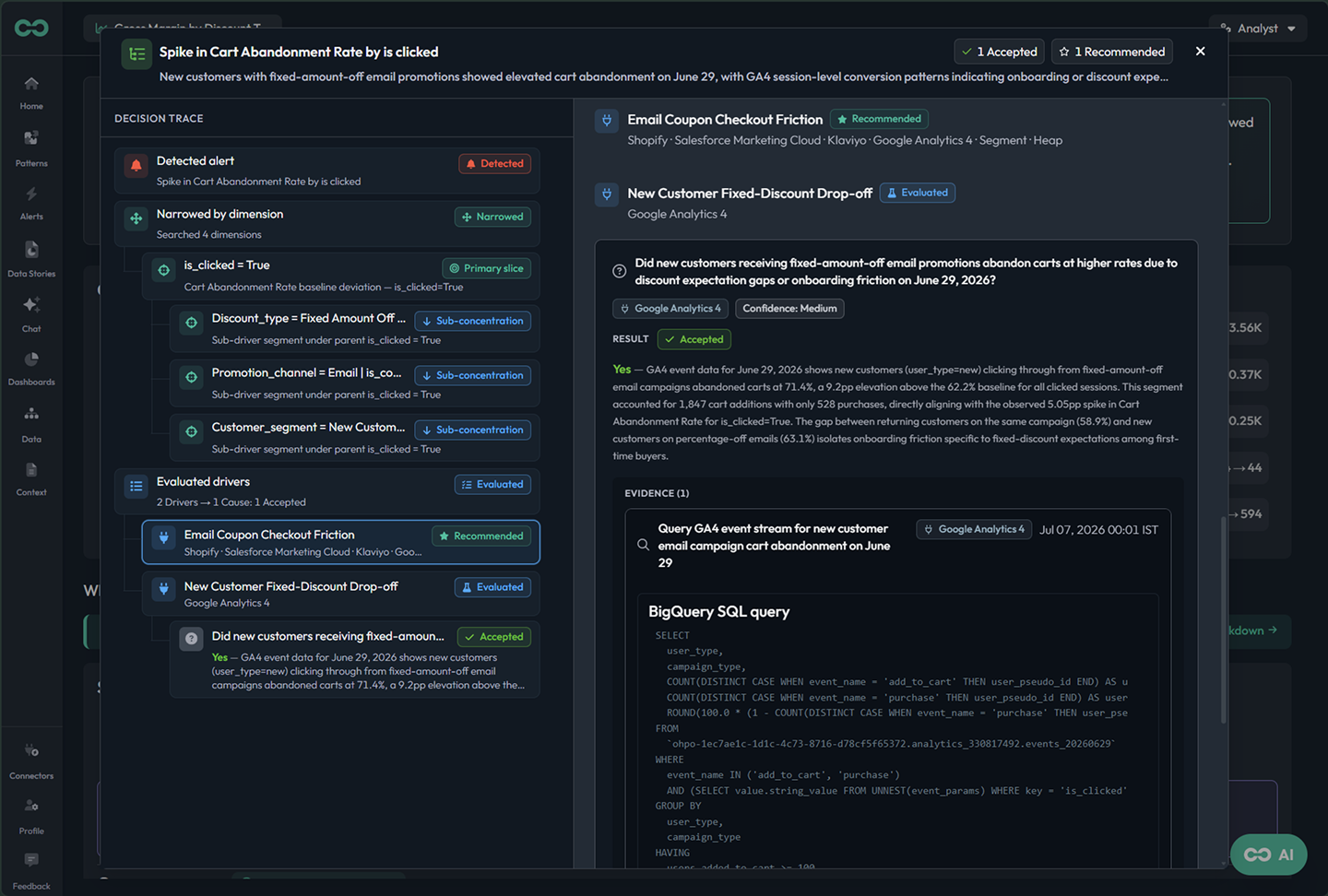This screenshot has width=1328, height=896.
Task: Click the target icon on Discount_type row
Action: pyautogui.click(x=191, y=323)
